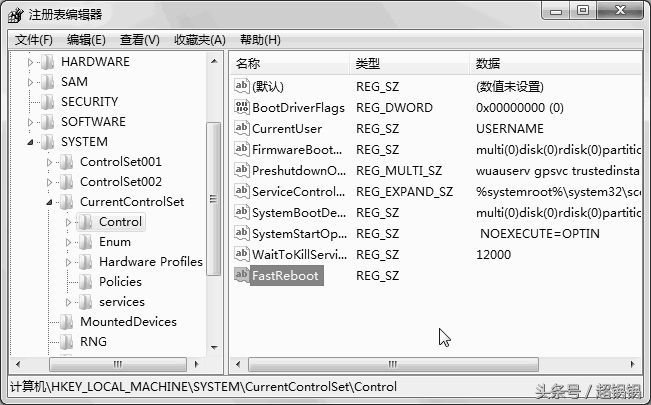Screen dimensions: 651x405
Task: Click the BootDriverFlags DWORD icon
Action: 242,107
